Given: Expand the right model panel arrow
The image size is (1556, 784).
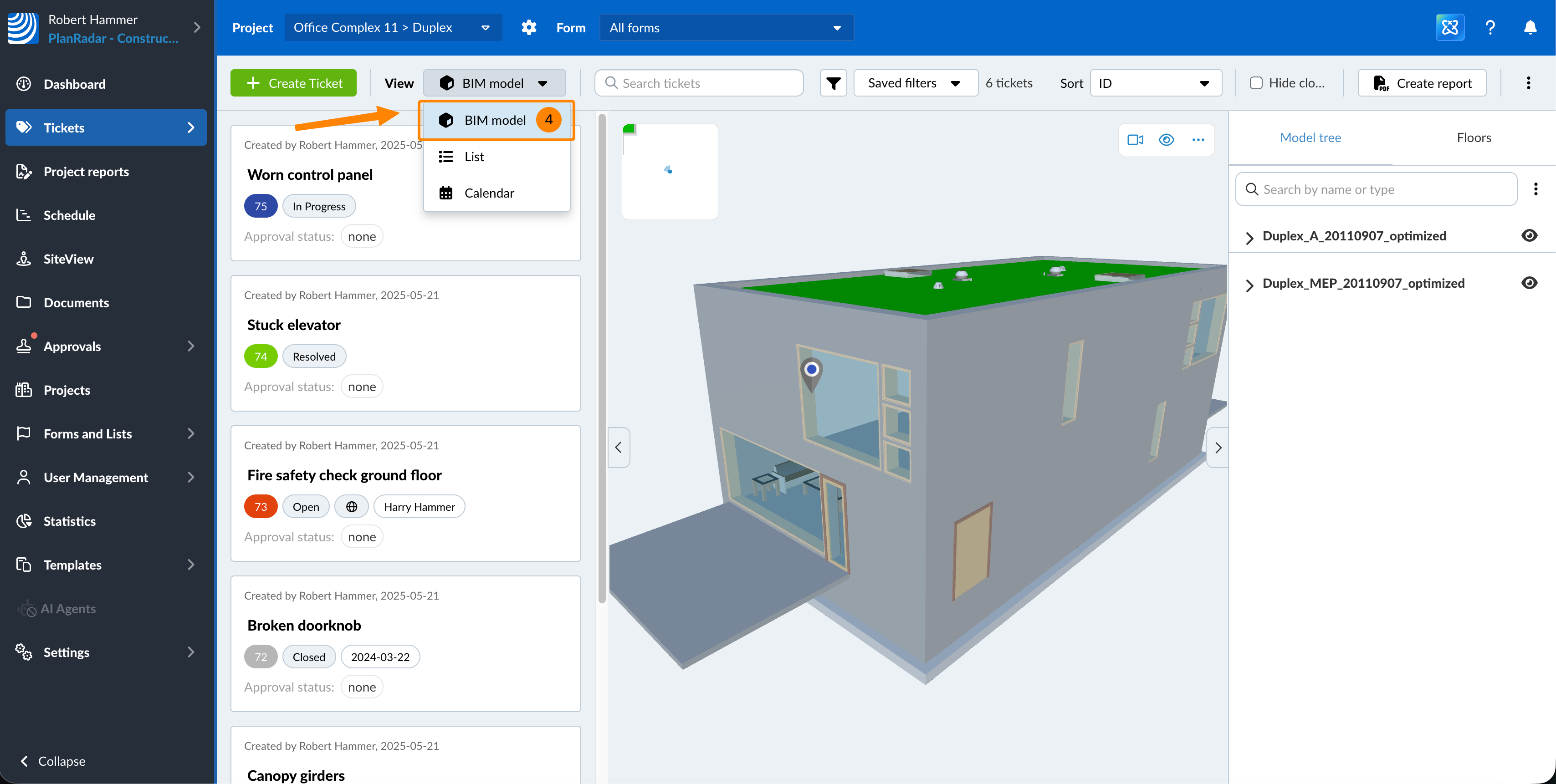Looking at the screenshot, I should [x=1218, y=447].
